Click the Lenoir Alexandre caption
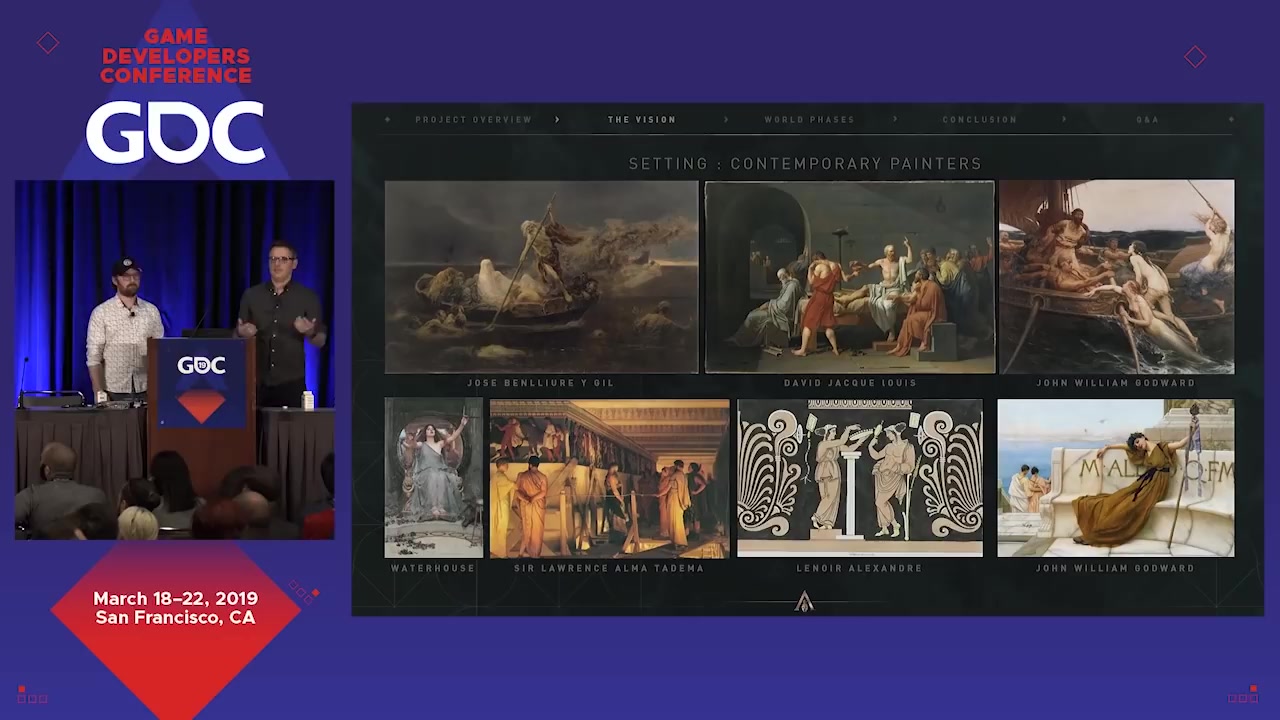 tap(859, 568)
